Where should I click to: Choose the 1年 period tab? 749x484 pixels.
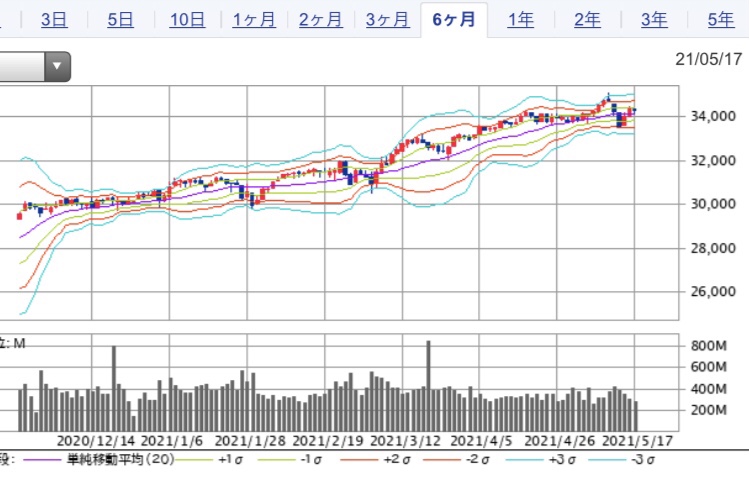[x=521, y=20]
